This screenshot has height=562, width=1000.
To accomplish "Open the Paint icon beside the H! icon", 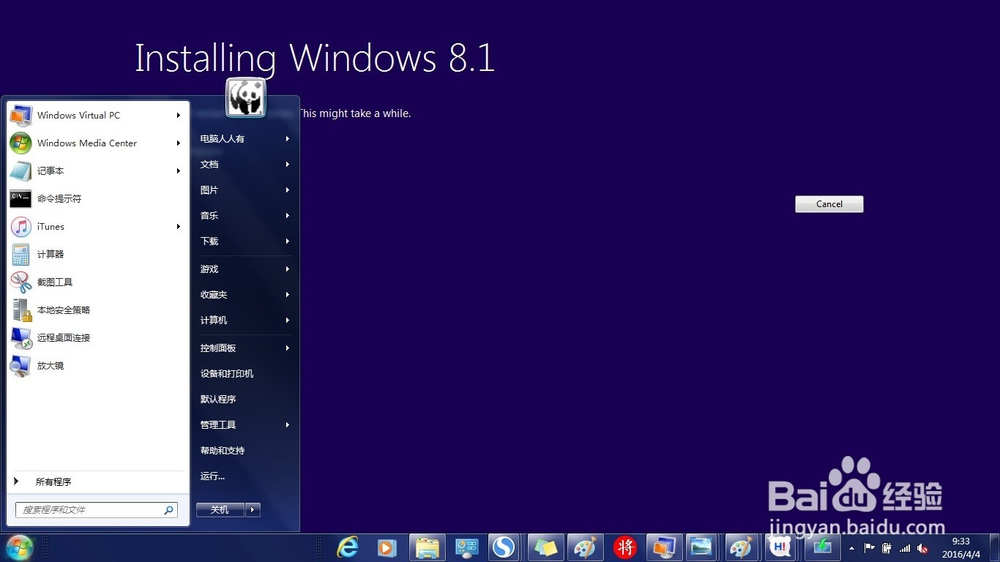I will [740, 547].
